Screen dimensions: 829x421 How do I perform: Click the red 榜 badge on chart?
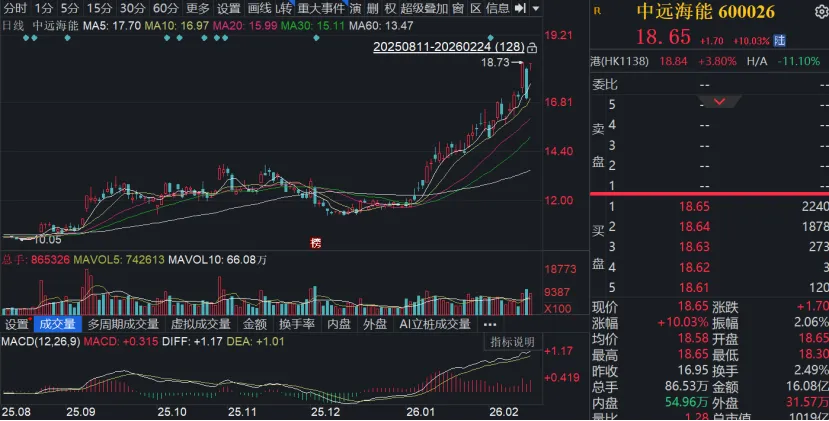pyautogui.click(x=316, y=243)
